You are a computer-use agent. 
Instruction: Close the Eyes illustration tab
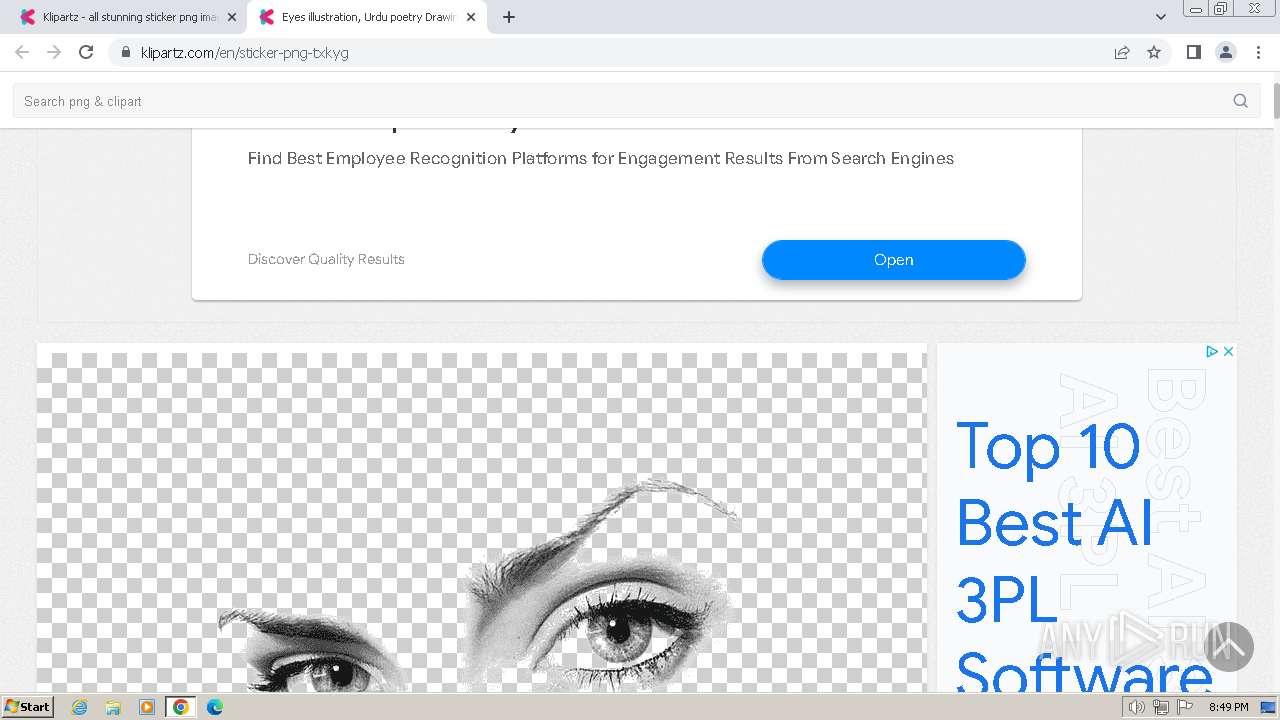click(x=470, y=17)
